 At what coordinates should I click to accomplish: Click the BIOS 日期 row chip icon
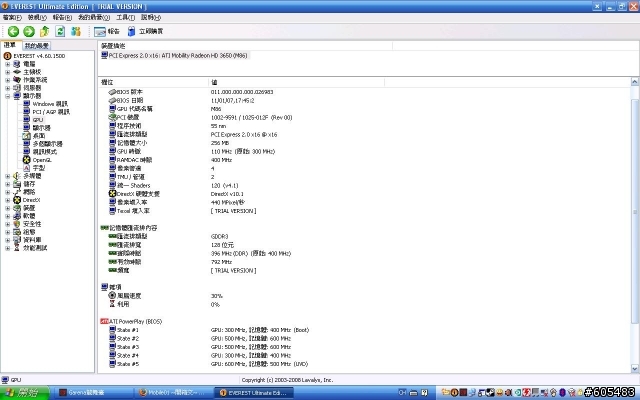coord(112,101)
